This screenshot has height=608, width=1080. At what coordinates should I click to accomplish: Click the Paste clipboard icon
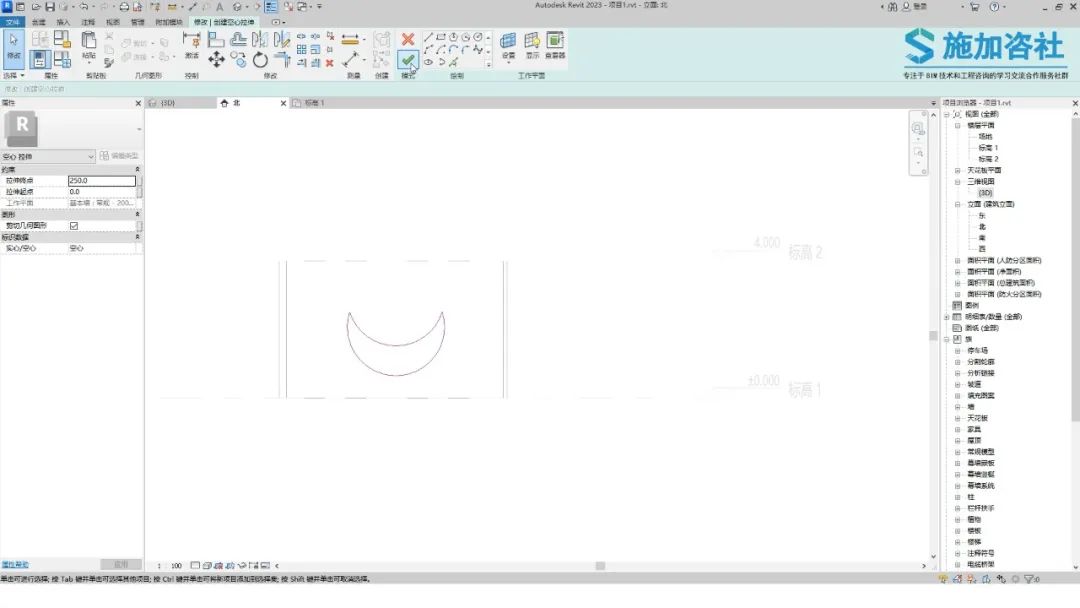[89, 42]
